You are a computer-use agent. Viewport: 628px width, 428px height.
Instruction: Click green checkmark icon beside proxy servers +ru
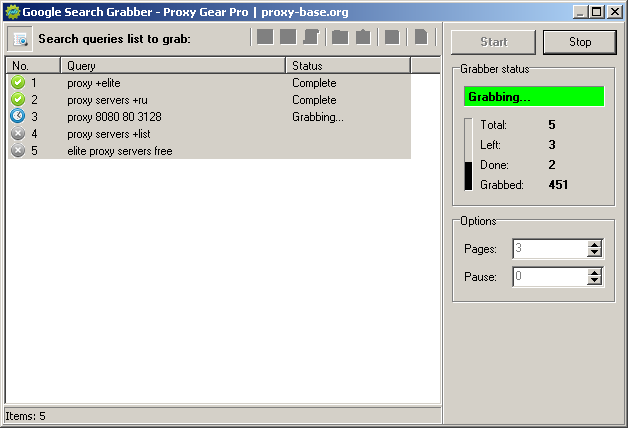[18, 100]
